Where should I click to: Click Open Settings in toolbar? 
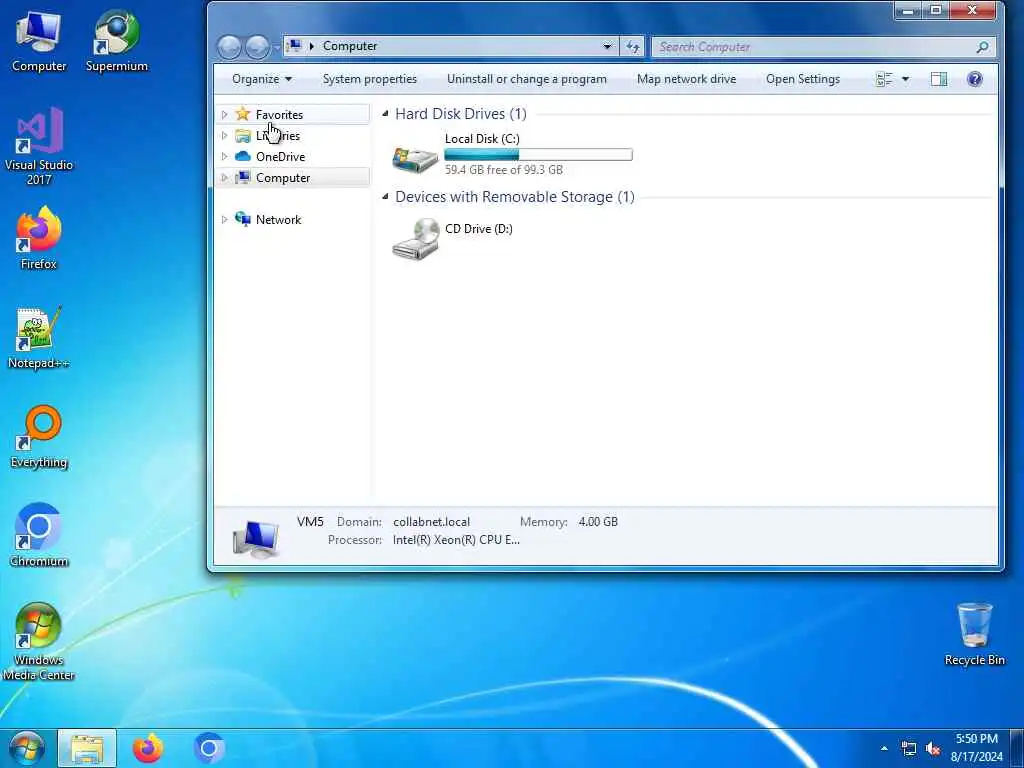(803, 79)
